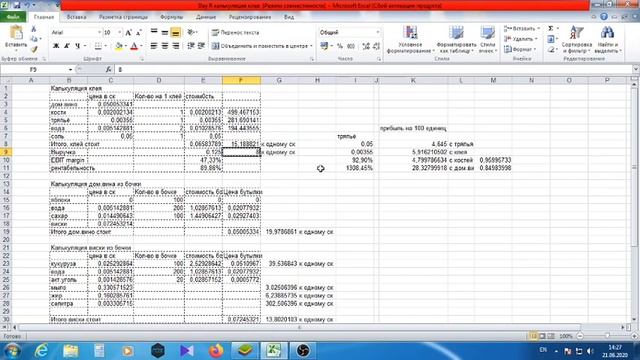Switch to the Разметка страницы tab
This screenshot has width=640, height=360.
point(123,17)
